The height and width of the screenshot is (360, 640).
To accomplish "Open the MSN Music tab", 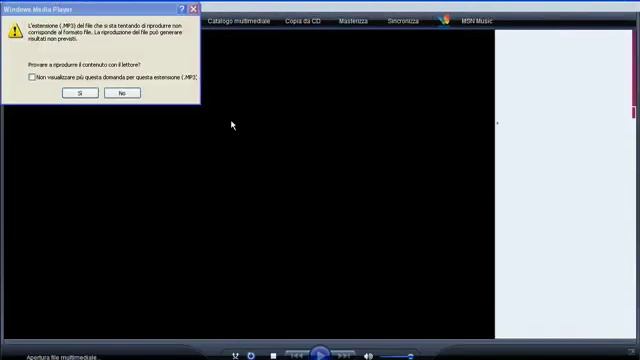I will (x=477, y=21).
